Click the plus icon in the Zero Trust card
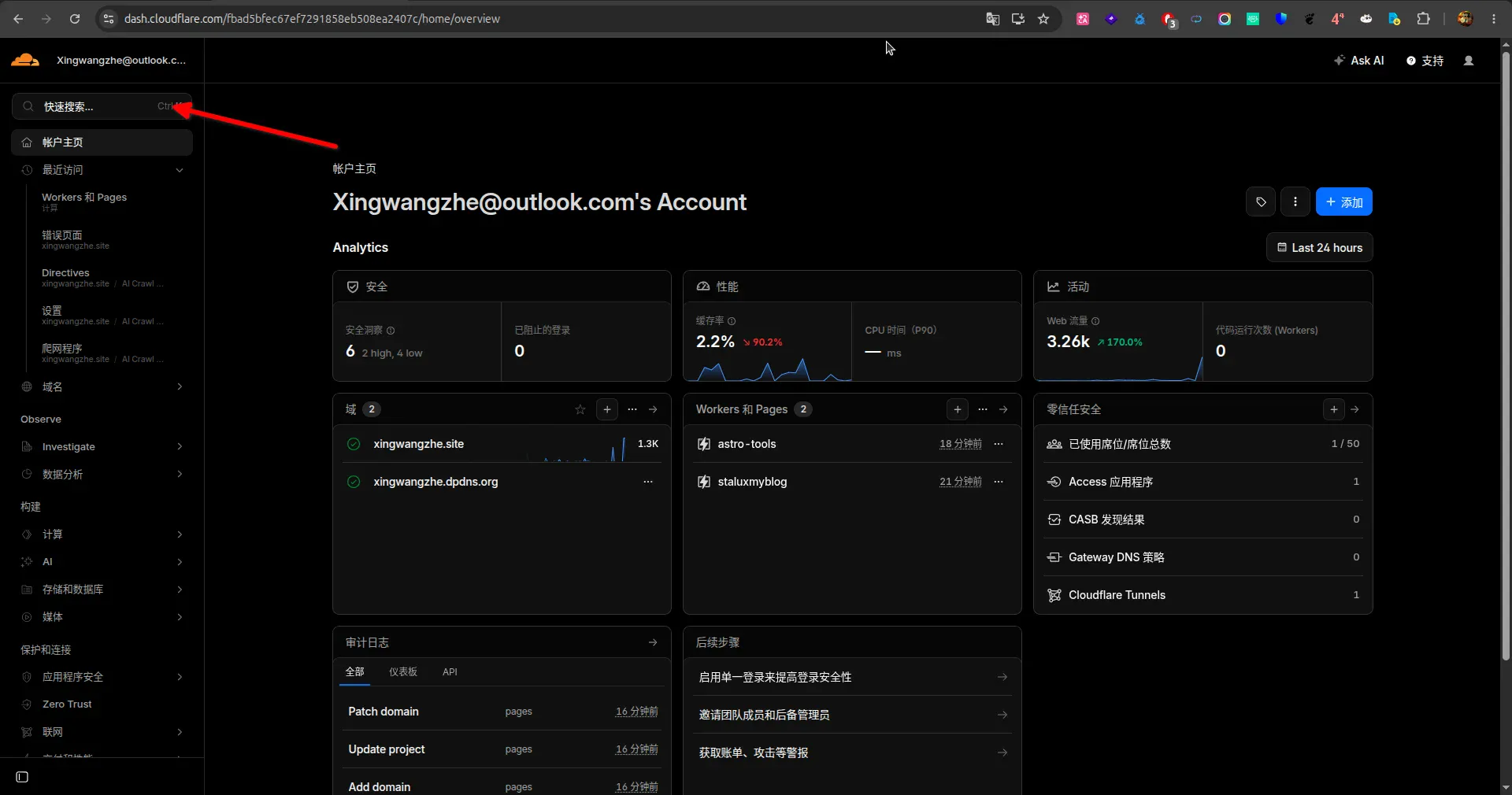This screenshot has height=795, width=1512. (x=1334, y=409)
